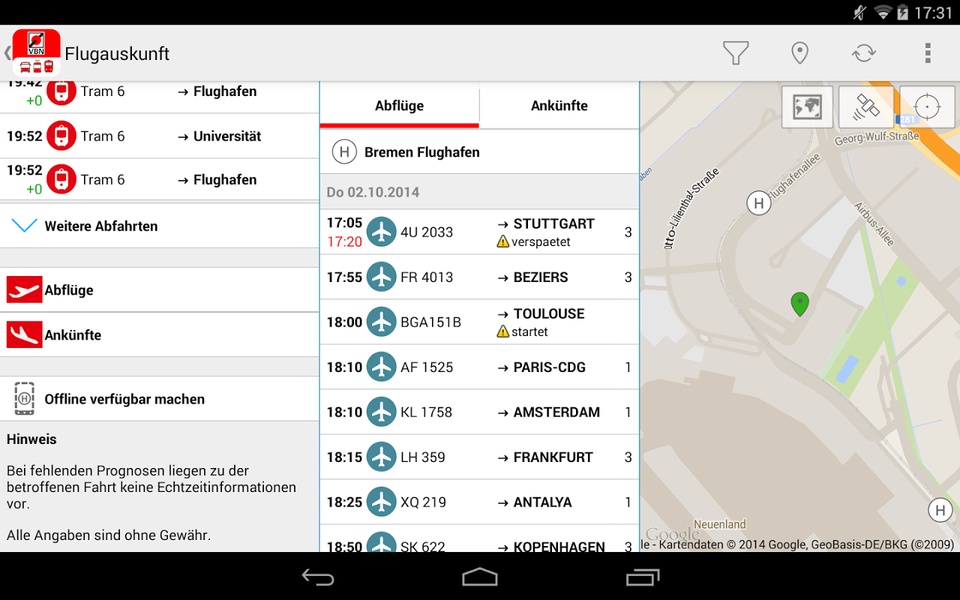Open the filter funnel icon

[x=735, y=53]
